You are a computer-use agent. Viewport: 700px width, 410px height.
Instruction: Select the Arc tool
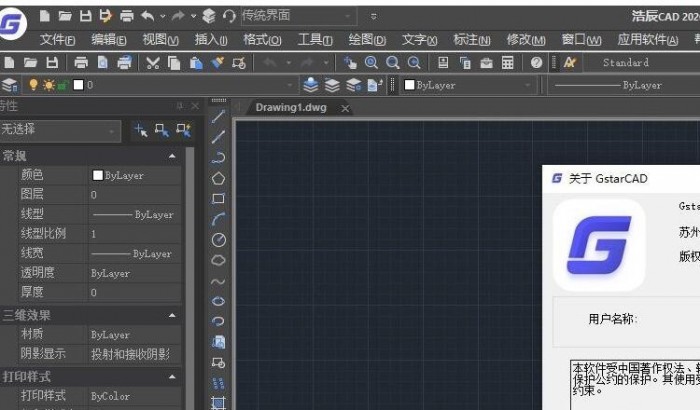click(218, 219)
